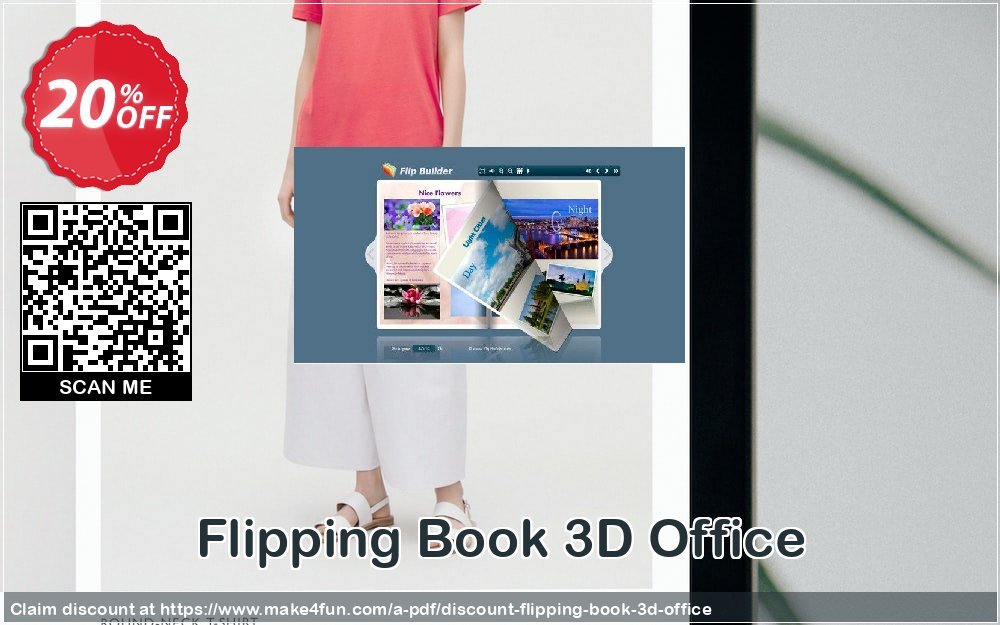Click the purple flowers photo
Screen dimensions: 1000x625
(411, 215)
